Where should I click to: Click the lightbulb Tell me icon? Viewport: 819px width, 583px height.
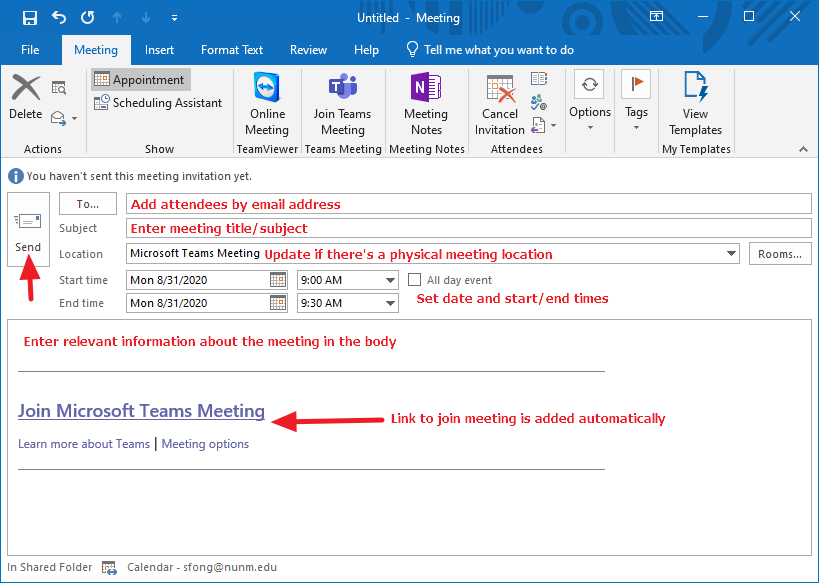click(412, 50)
